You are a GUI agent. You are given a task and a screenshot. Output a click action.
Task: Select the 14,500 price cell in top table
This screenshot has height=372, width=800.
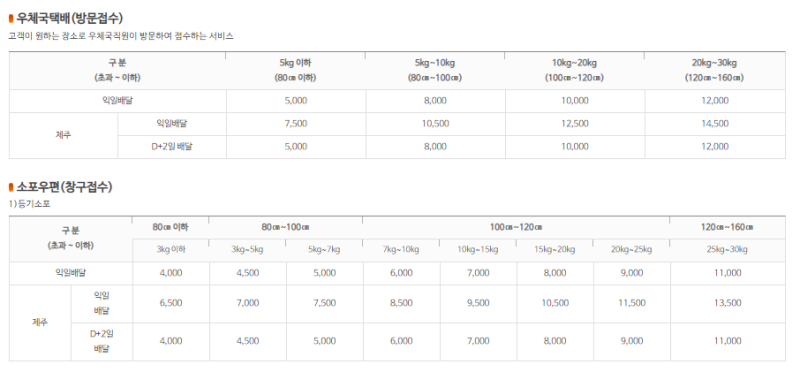pos(715,123)
